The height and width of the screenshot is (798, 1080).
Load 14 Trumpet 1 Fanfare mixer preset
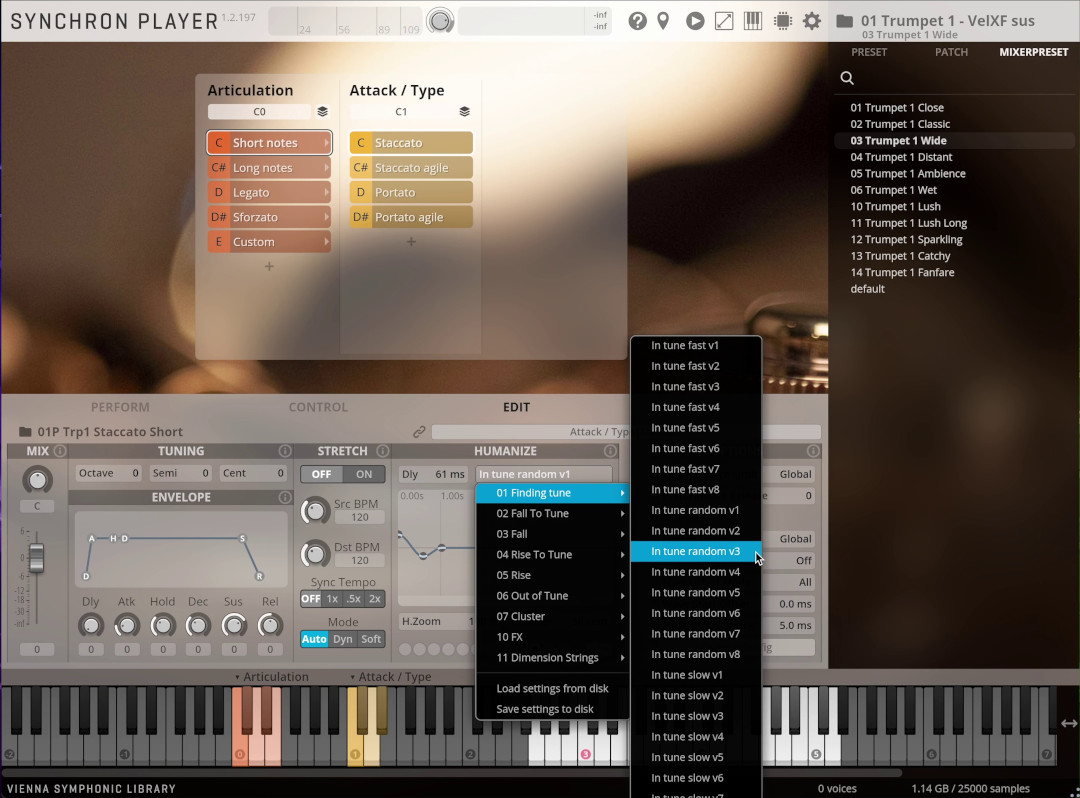[x=902, y=273]
